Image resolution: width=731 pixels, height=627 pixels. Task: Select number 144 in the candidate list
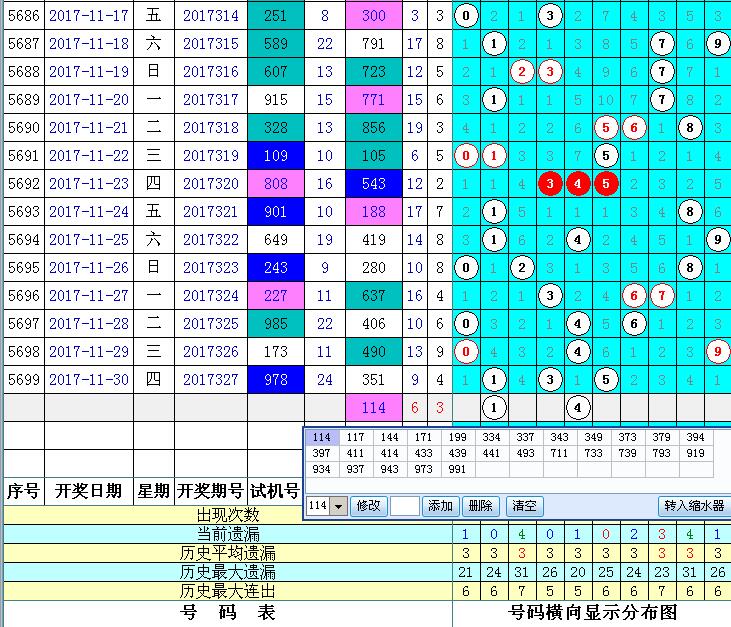coord(390,437)
